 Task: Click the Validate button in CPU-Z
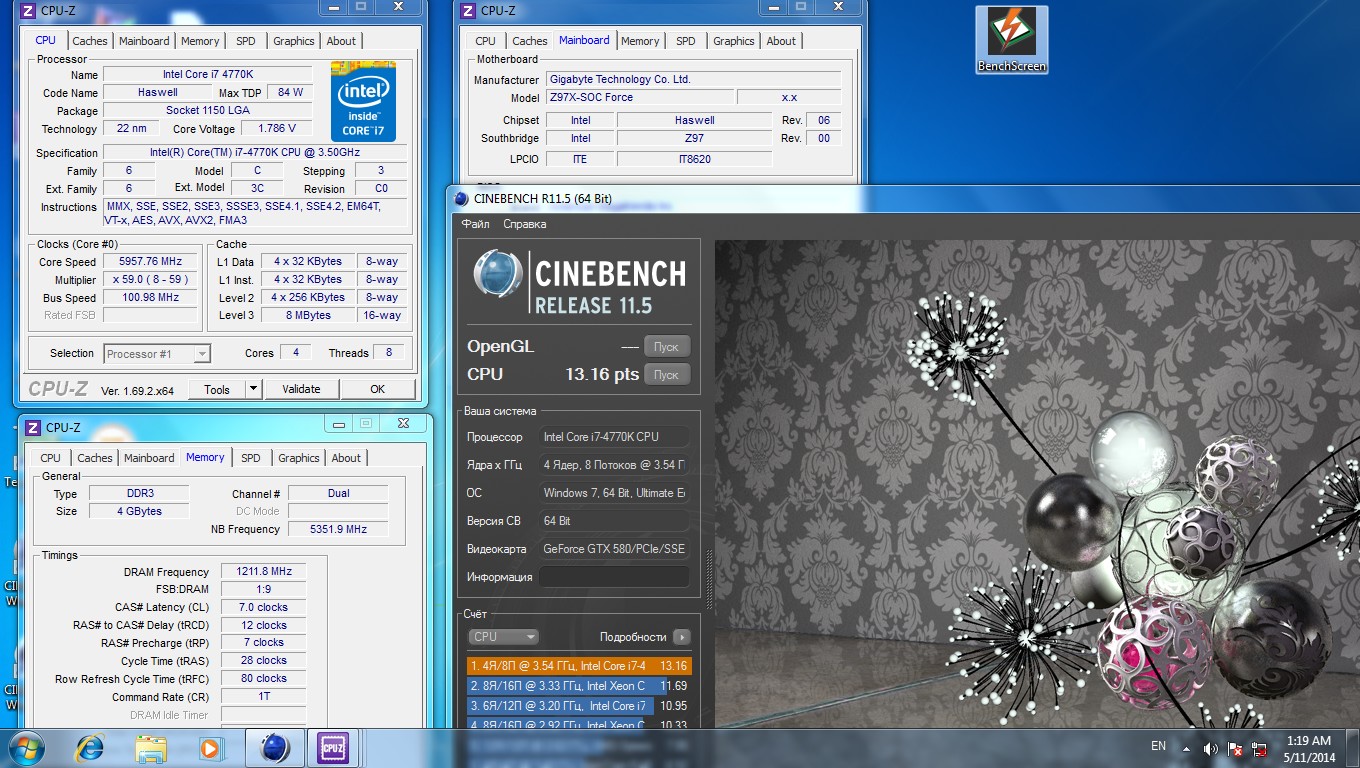click(x=301, y=389)
